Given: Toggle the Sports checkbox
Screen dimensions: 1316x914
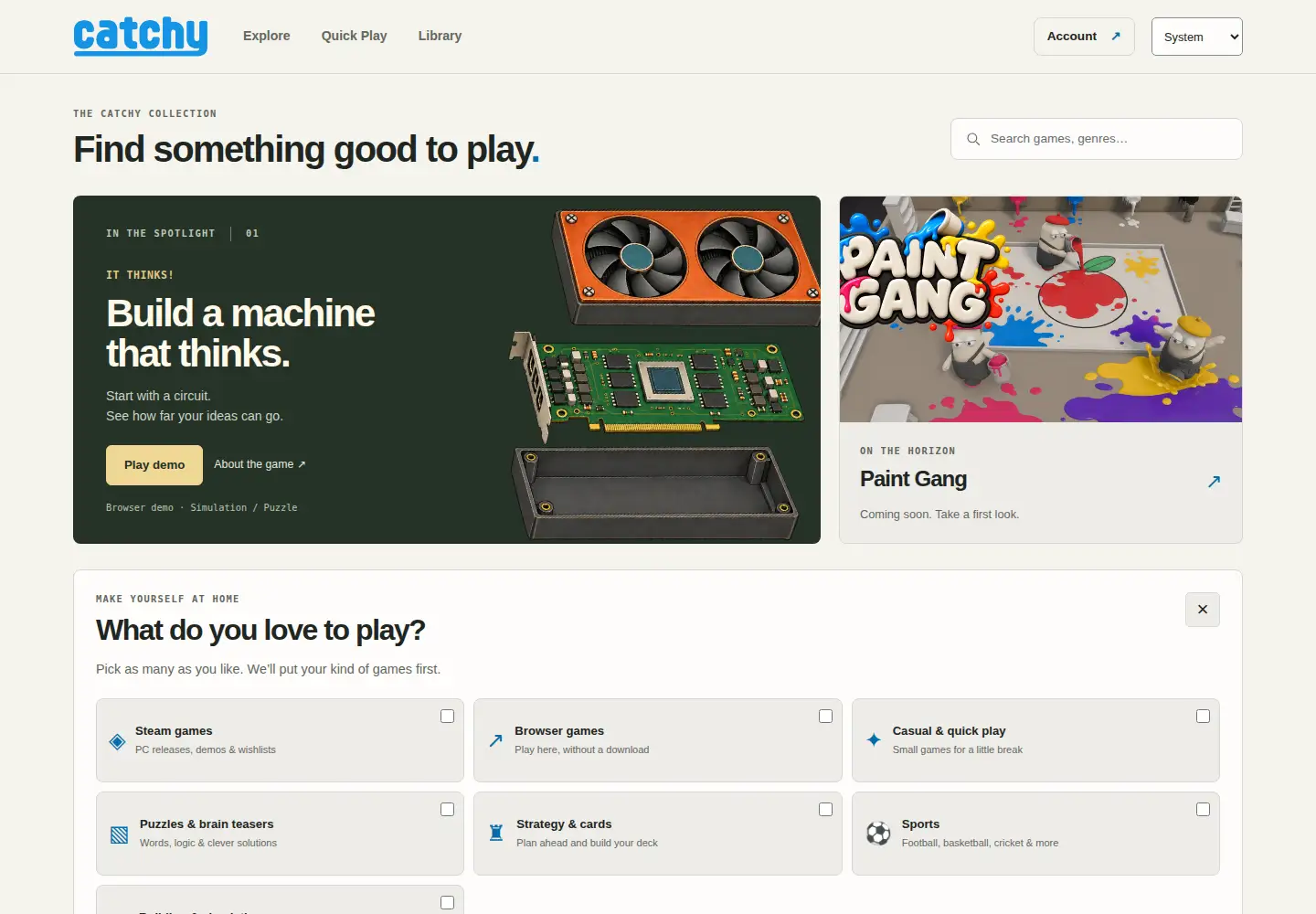Looking at the screenshot, I should point(1203,810).
